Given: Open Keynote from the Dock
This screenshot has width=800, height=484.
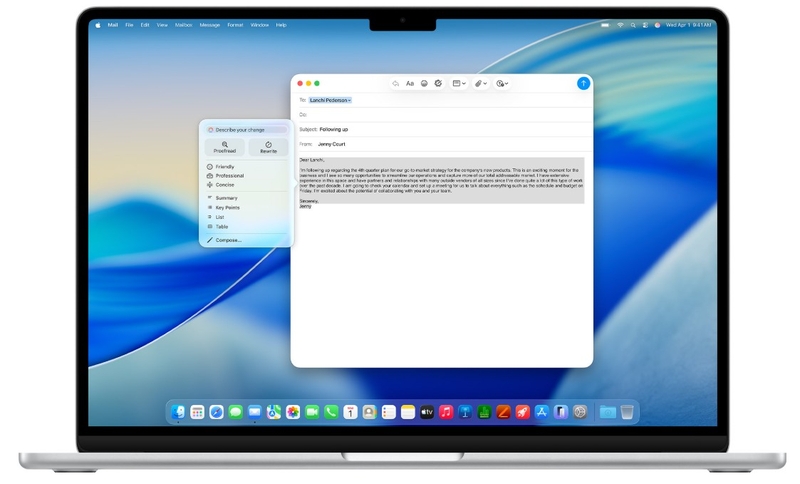Looking at the screenshot, I should click(x=465, y=412).
